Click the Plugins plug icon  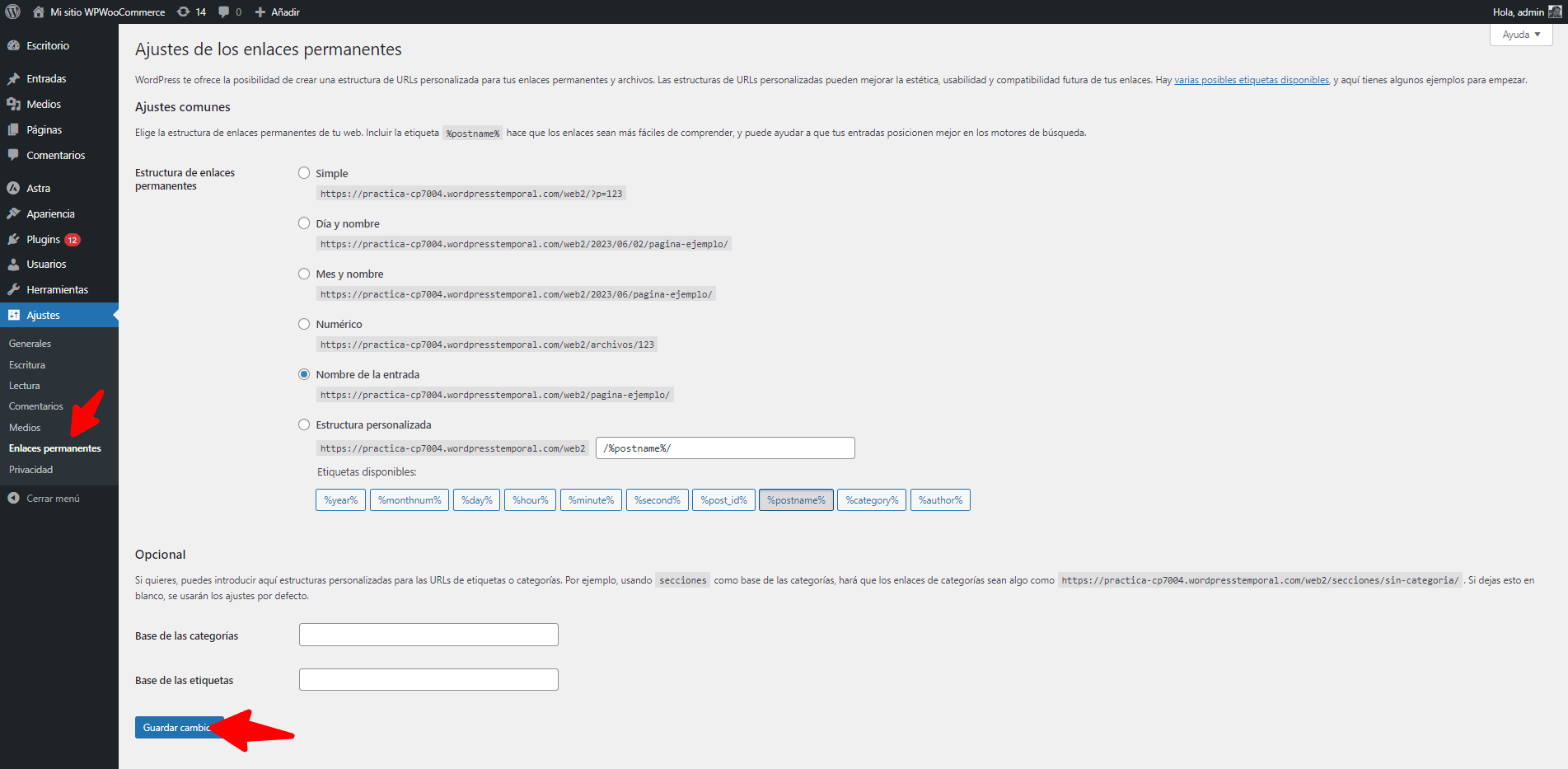click(13, 239)
